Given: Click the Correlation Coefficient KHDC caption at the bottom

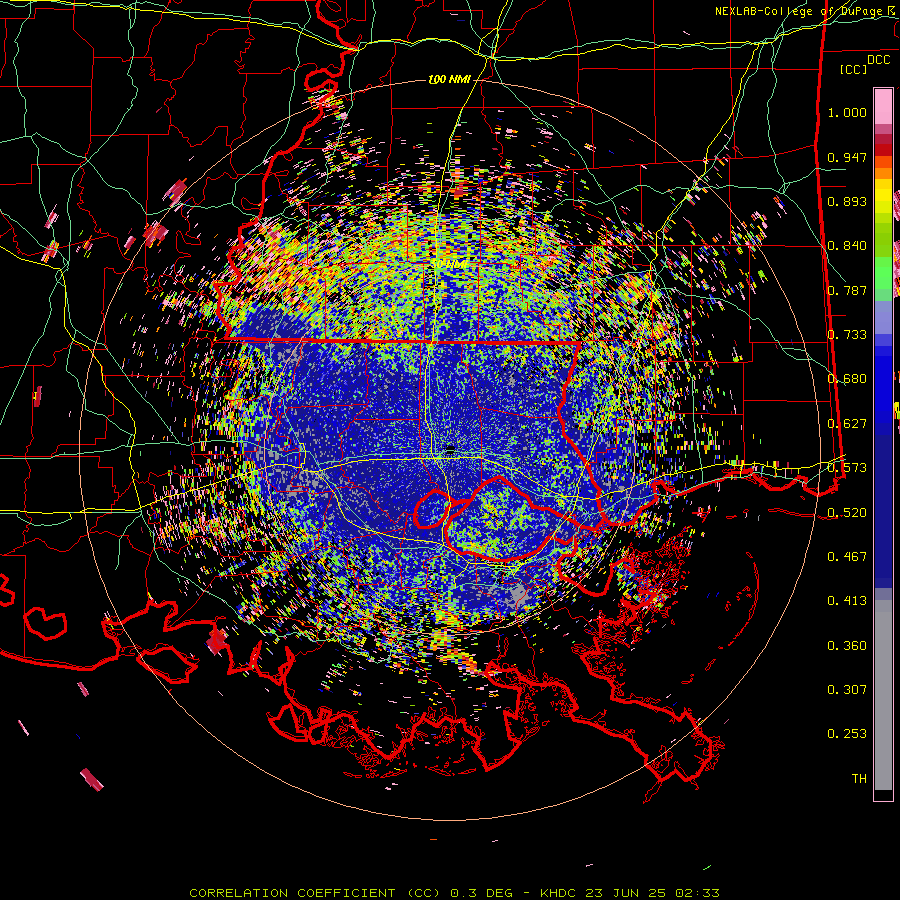Looking at the screenshot, I should [454, 893].
